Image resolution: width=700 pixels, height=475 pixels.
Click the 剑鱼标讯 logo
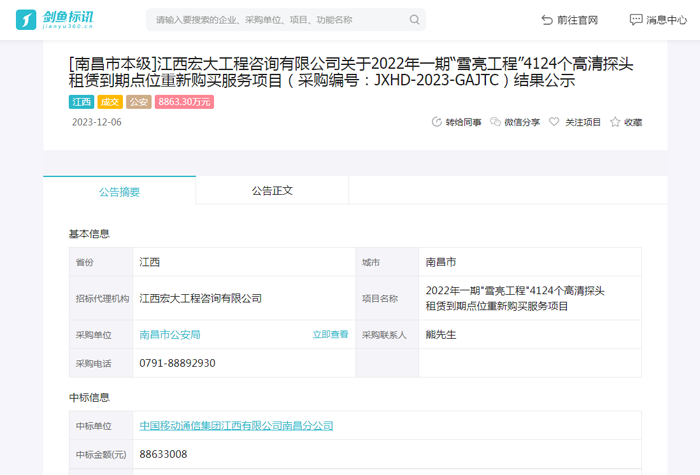67,20
